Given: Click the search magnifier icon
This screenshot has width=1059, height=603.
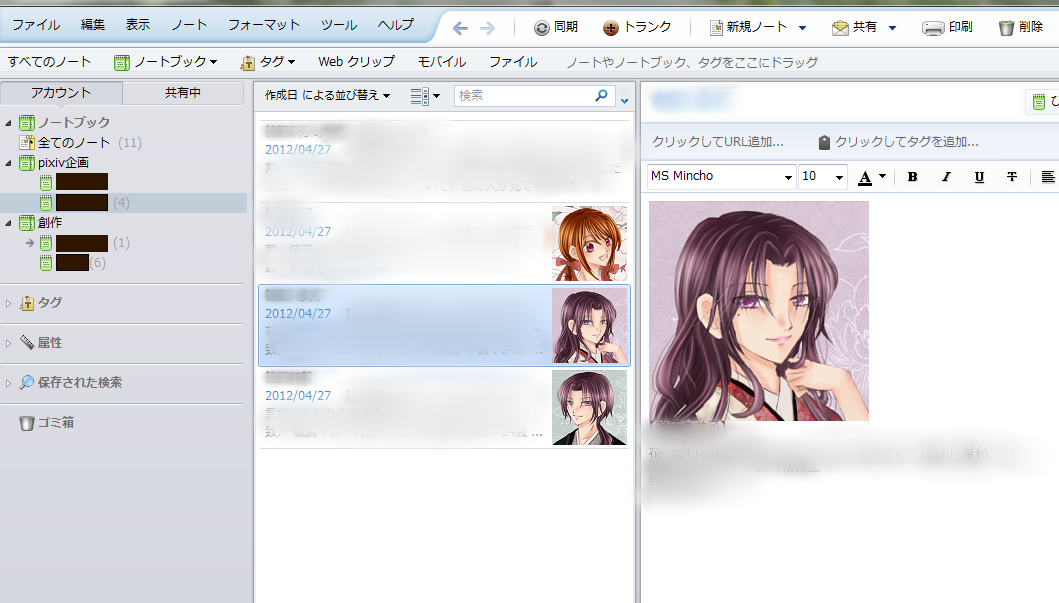Looking at the screenshot, I should pyautogui.click(x=601, y=96).
